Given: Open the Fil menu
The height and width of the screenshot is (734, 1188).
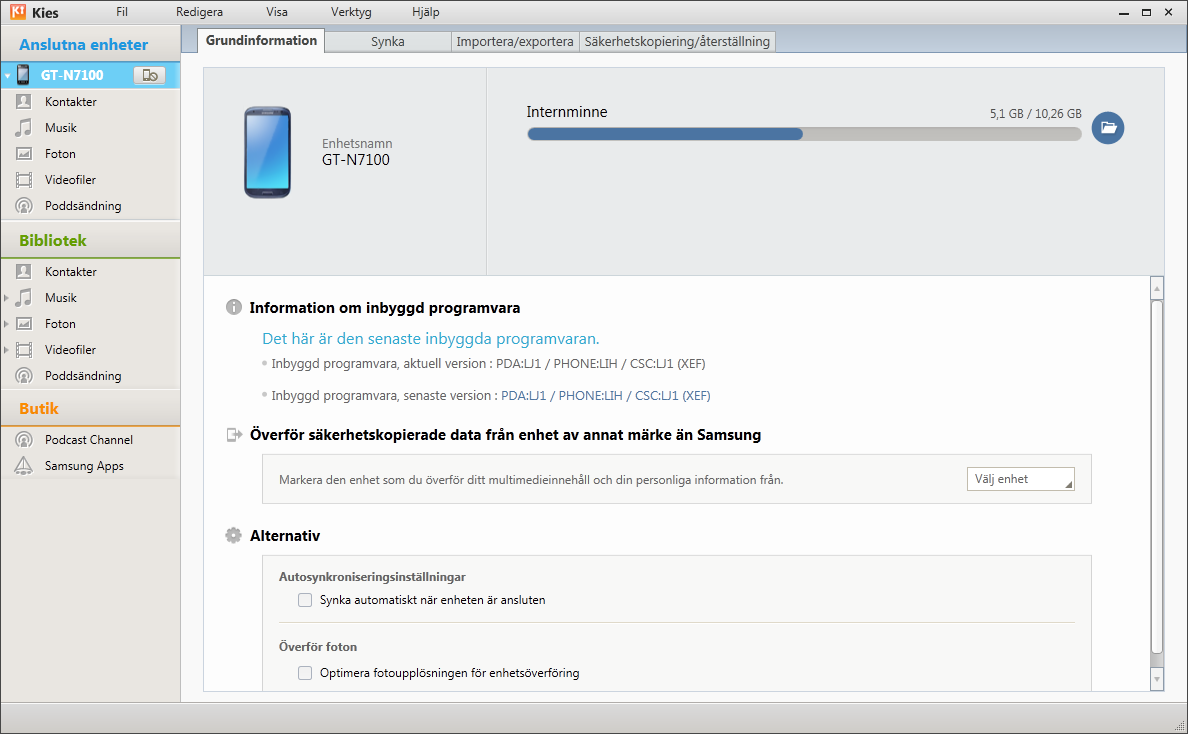Looking at the screenshot, I should tap(122, 12).
